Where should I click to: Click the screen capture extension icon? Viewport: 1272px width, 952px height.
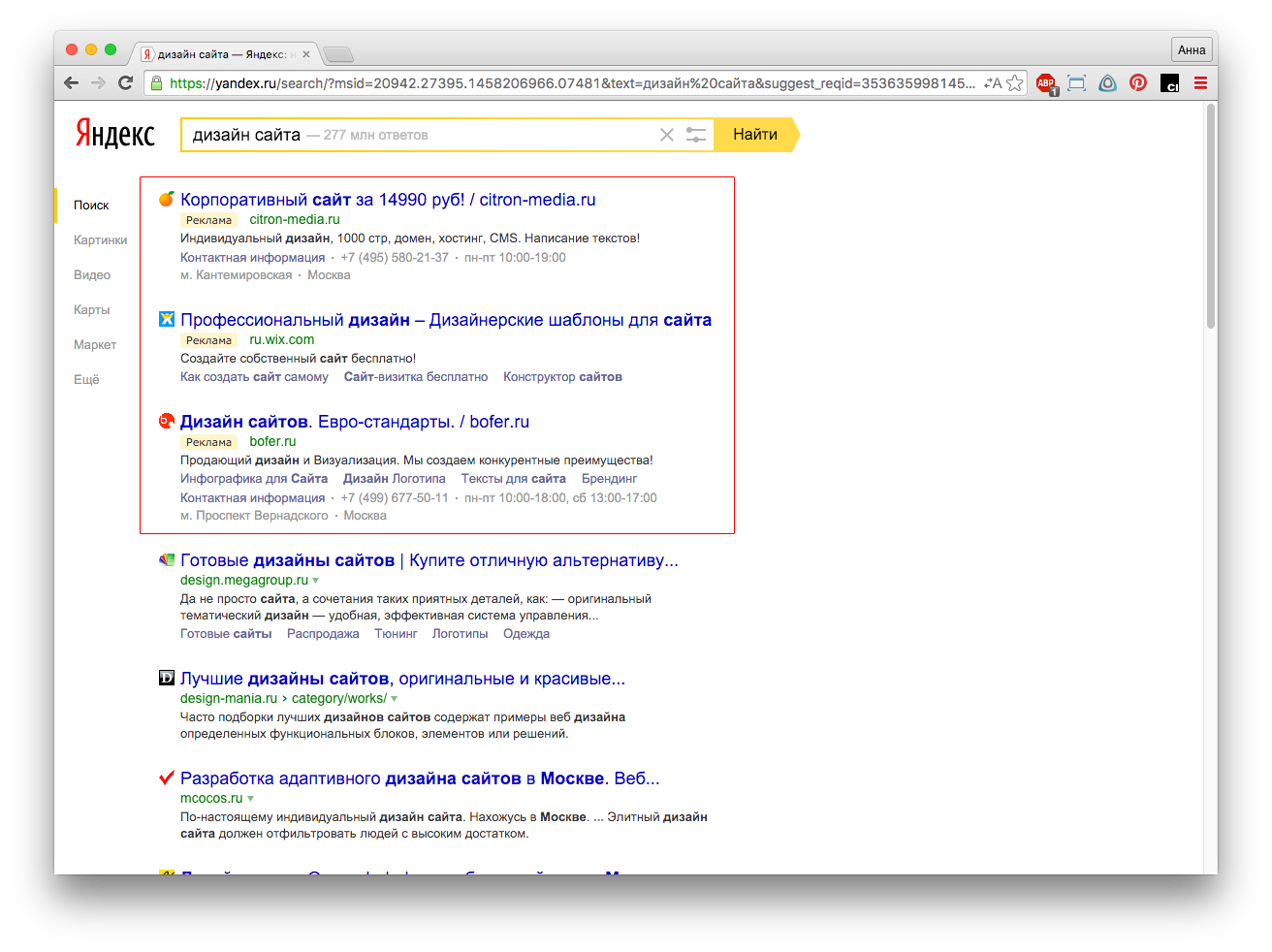[1076, 83]
